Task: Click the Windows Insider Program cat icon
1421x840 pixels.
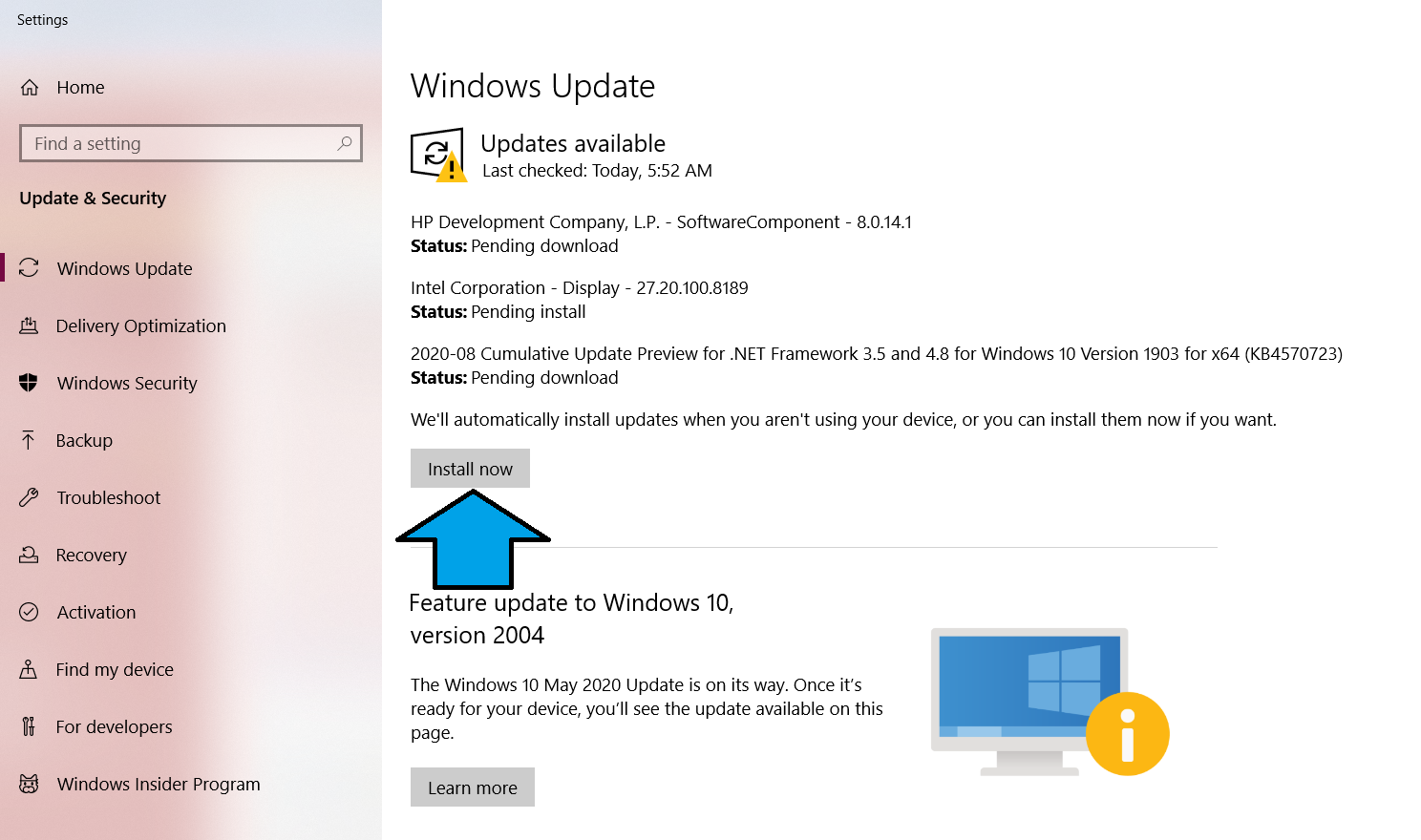Action: 29,784
